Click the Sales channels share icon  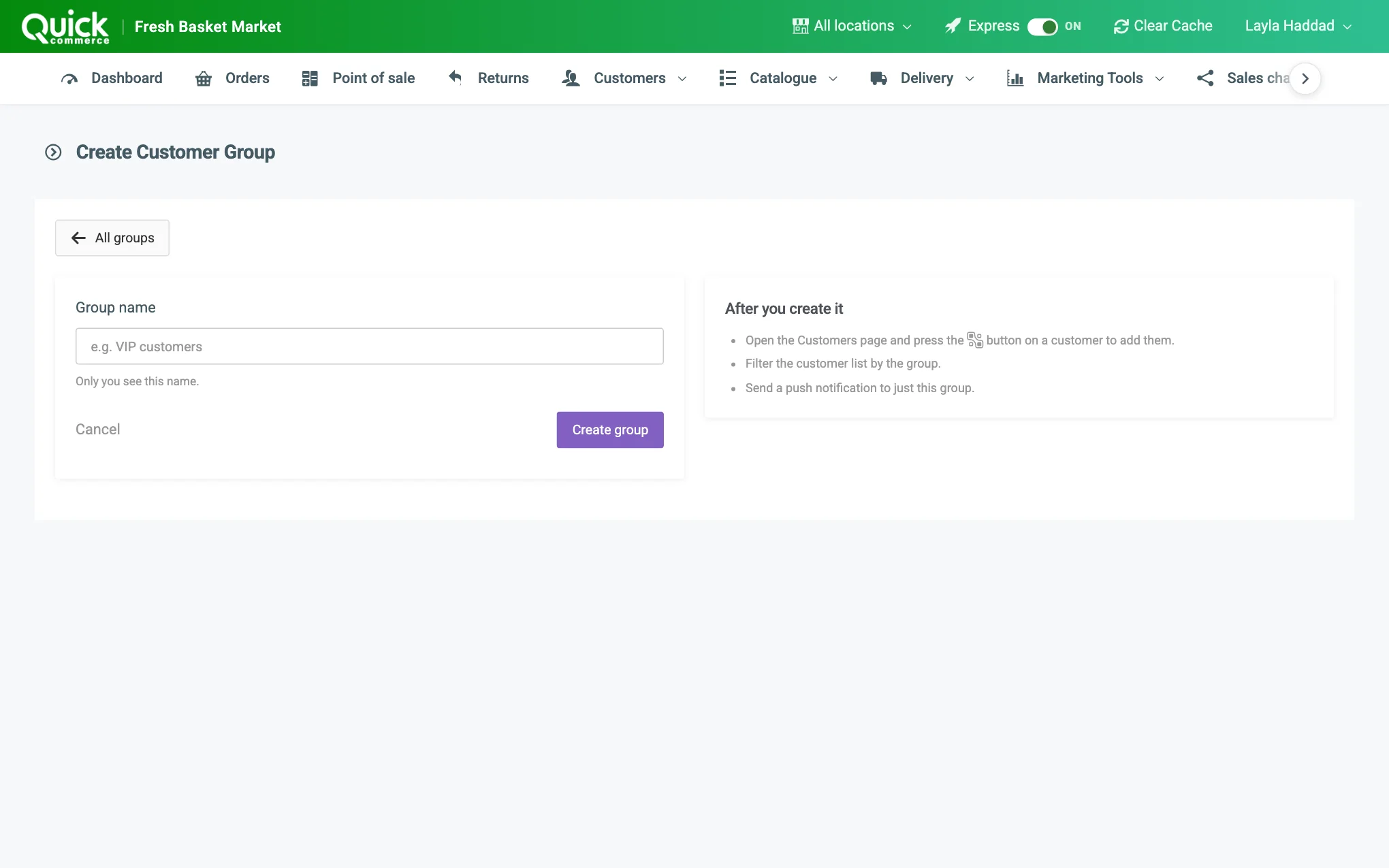1205,78
